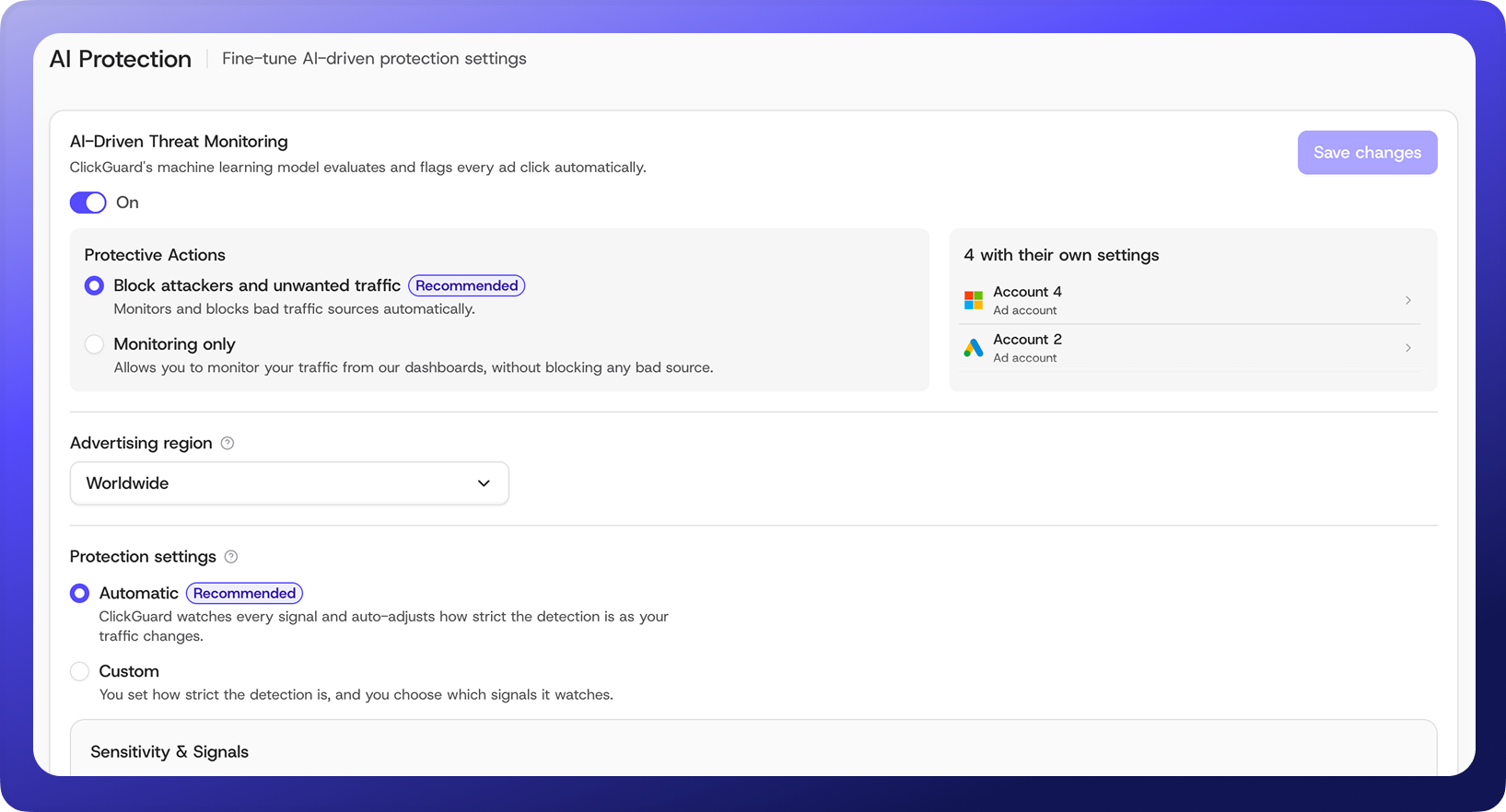This screenshot has width=1506, height=812.
Task: Click 'Fine-tune AI-driven protection settings' subtitle
Action: point(374,59)
